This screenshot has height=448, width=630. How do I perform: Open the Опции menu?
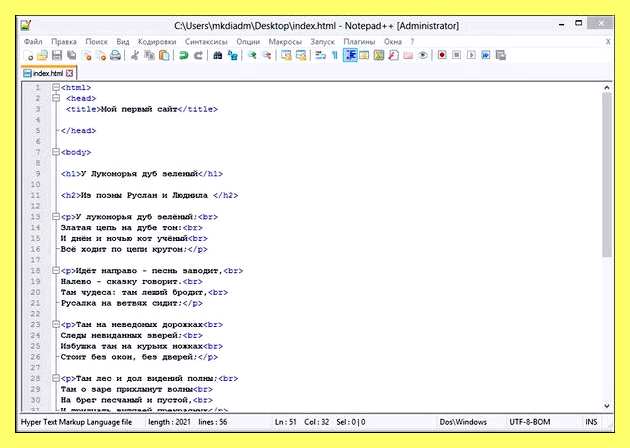pyautogui.click(x=248, y=42)
